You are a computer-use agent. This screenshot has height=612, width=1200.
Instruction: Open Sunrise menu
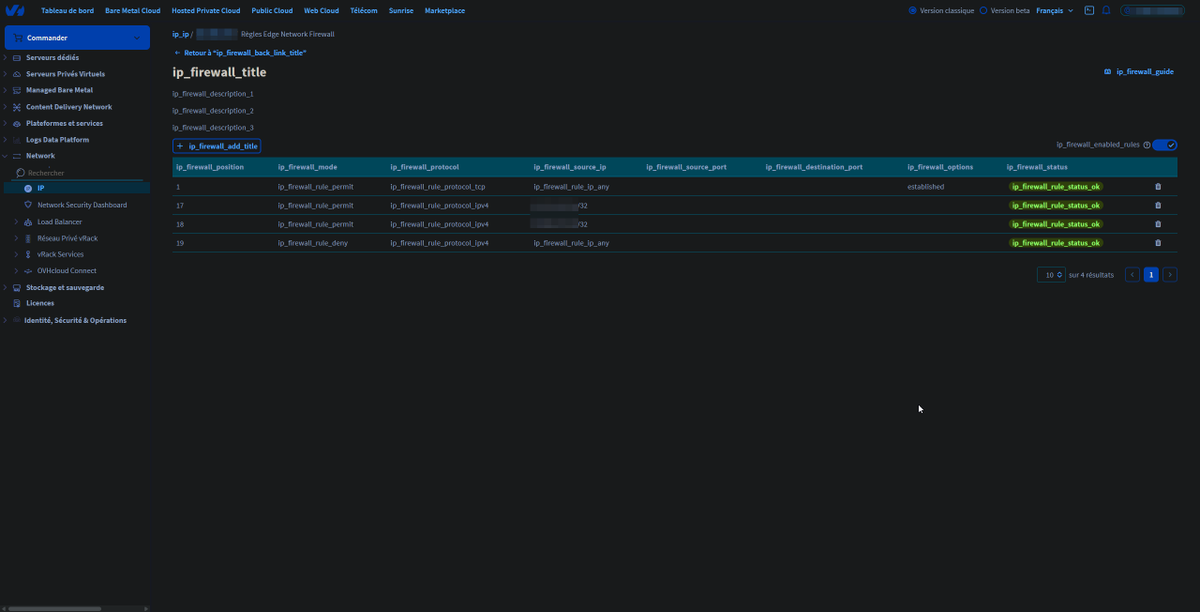pyautogui.click(x=401, y=10)
